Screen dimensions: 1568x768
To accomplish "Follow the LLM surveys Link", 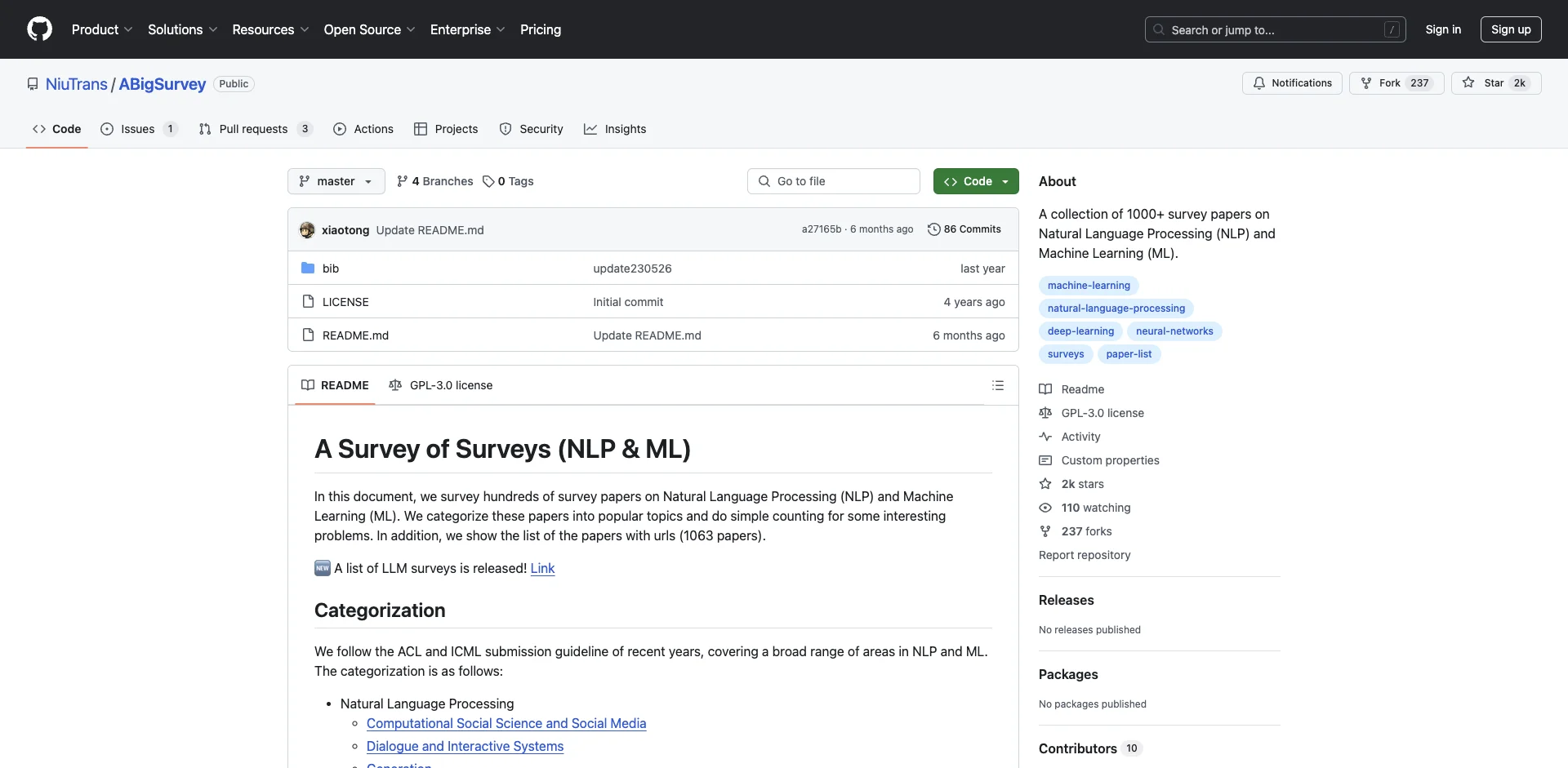I will tap(542, 568).
